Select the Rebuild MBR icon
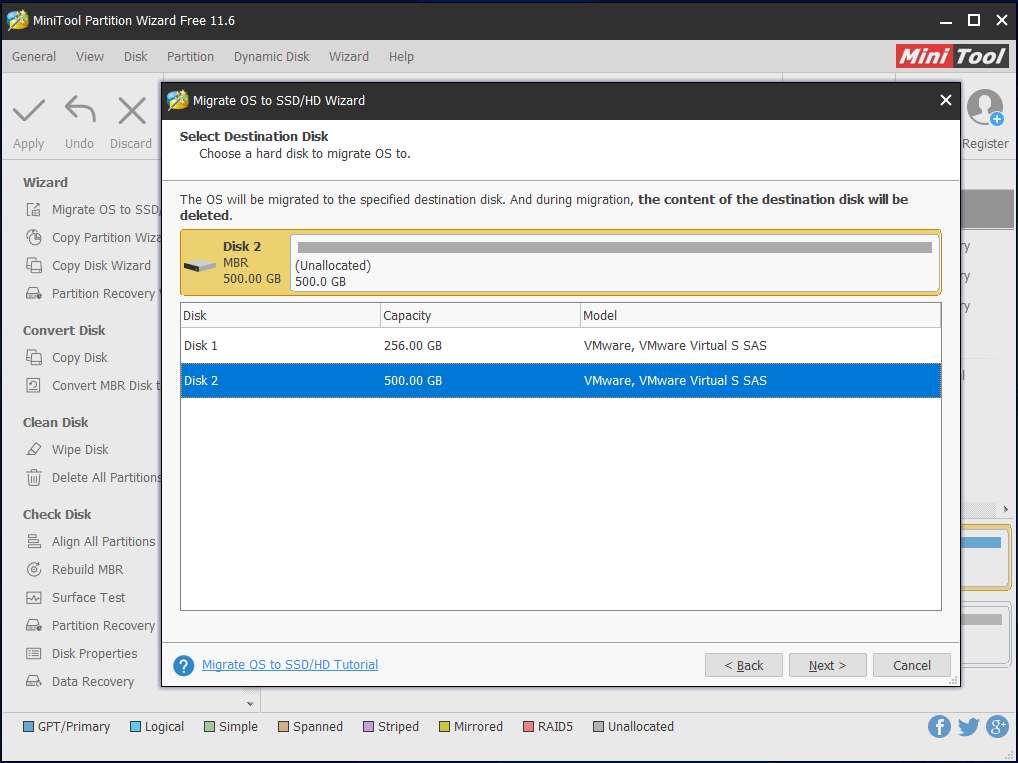 pyautogui.click(x=34, y=569)
